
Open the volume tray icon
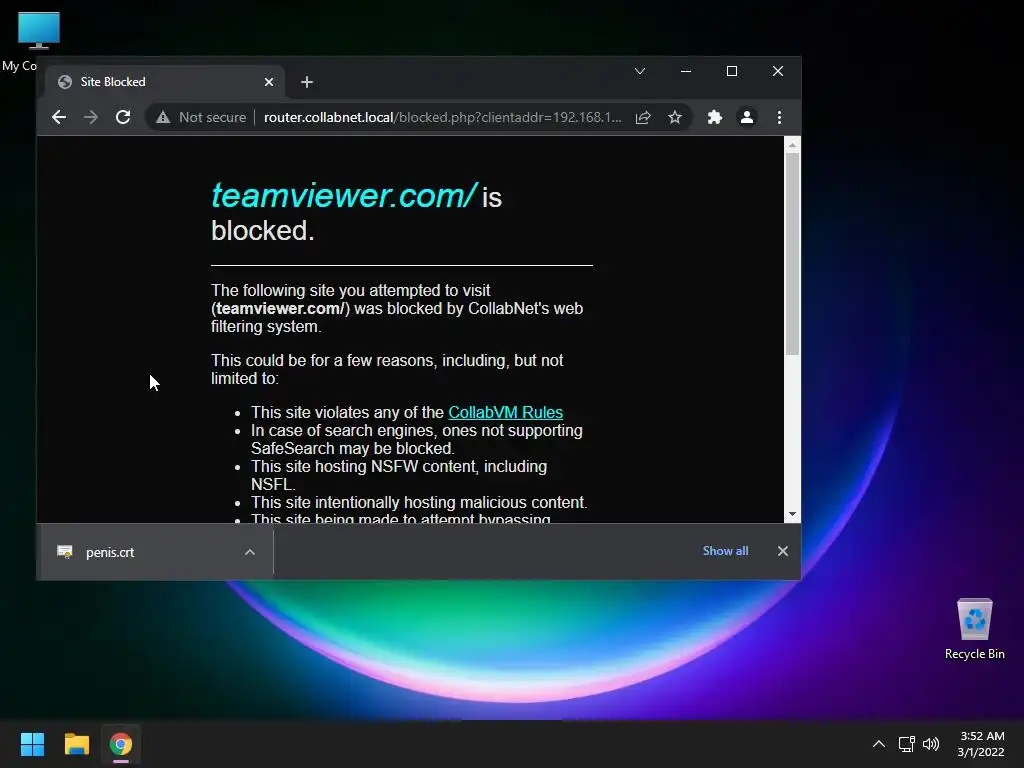[x=931, y=744]
